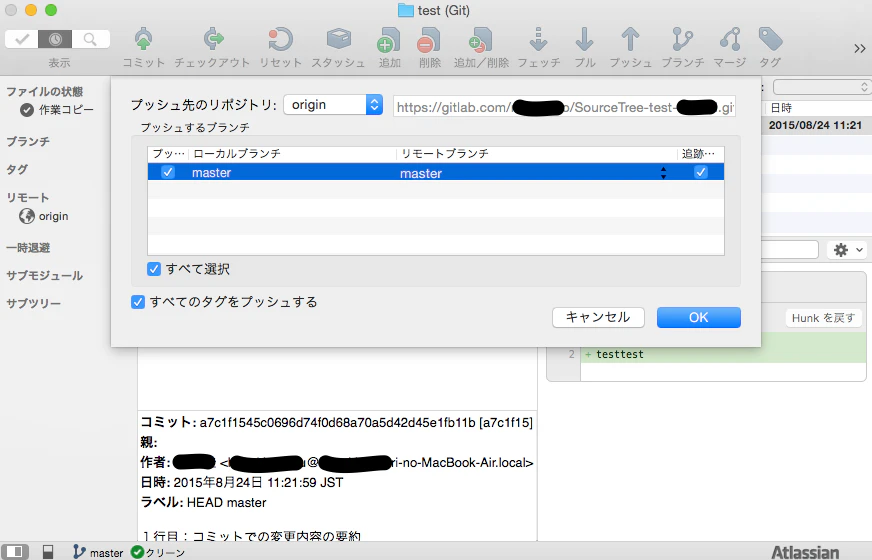The width and height of the screenshot is (872, 560).
Task: Expand the Tags (タグ) sidebar section
Action: click(17, 170)
